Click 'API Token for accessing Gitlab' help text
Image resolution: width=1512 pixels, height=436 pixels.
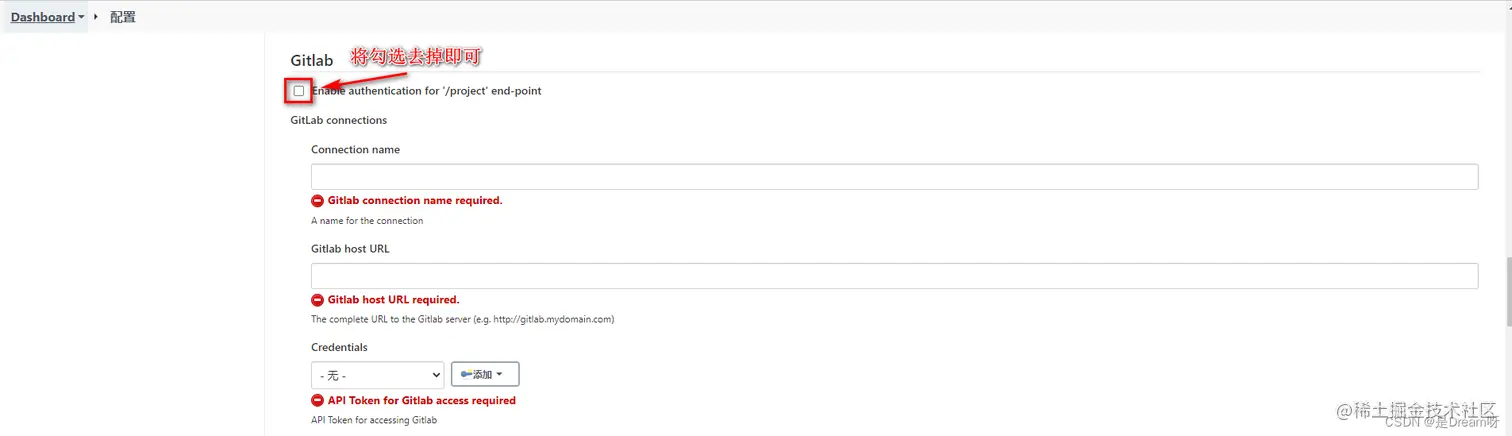click(x=374, y=420)
